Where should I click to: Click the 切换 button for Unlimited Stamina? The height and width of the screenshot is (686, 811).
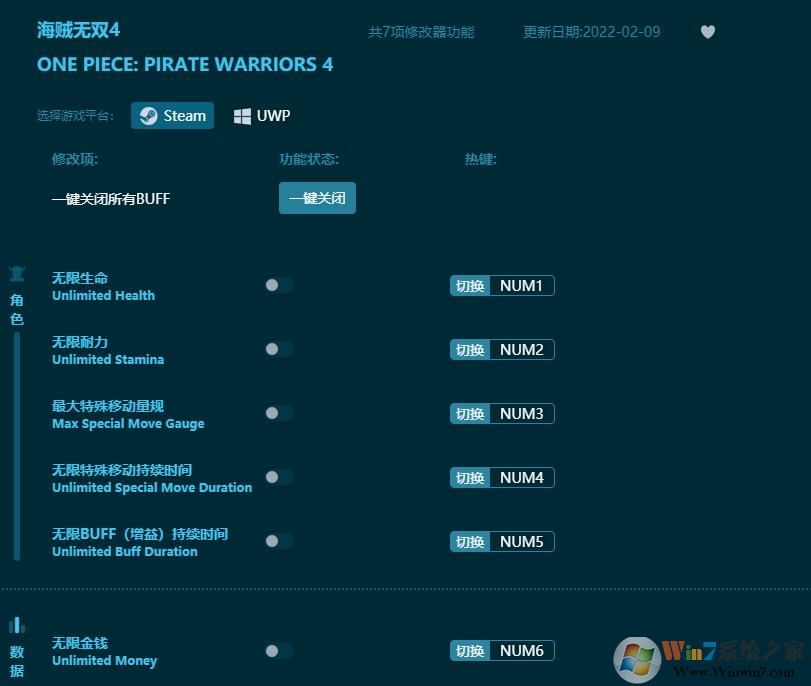pos(469,349)
